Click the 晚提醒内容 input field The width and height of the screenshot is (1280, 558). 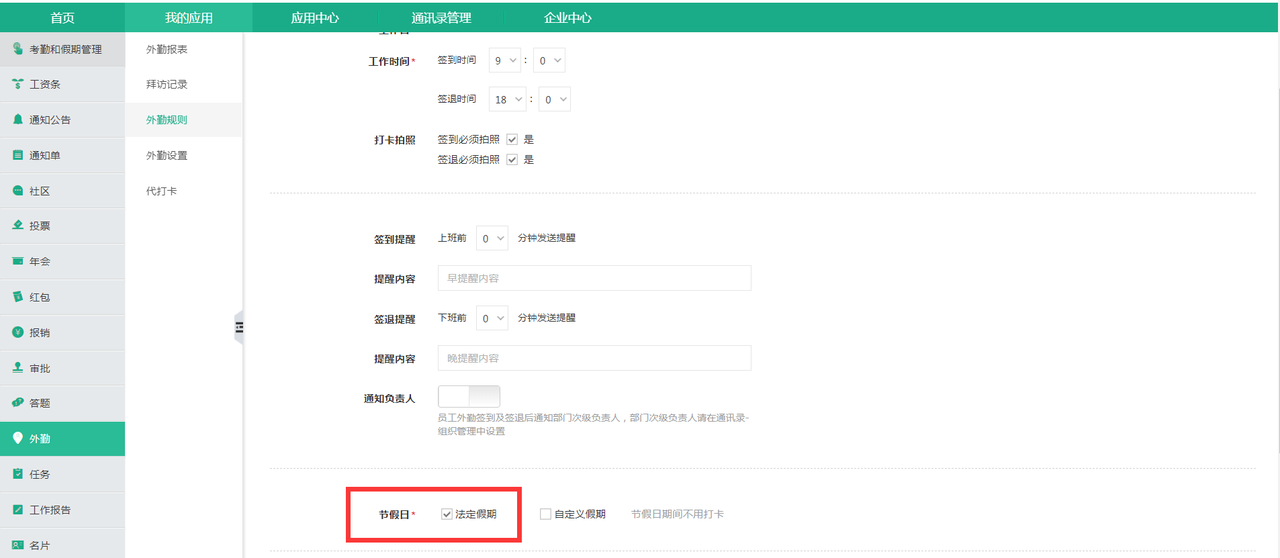click(x=594, y=358)
